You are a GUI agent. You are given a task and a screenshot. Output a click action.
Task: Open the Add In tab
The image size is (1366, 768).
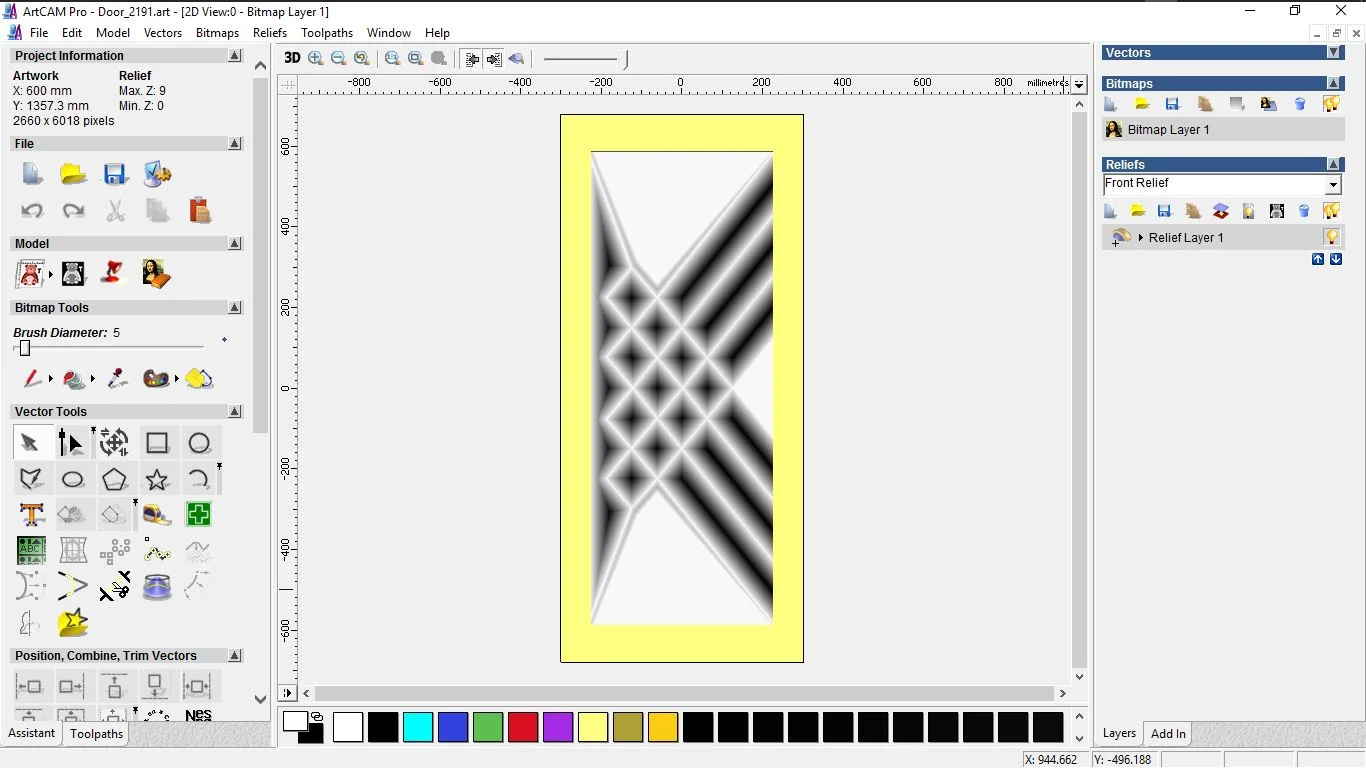point(1168,734)
